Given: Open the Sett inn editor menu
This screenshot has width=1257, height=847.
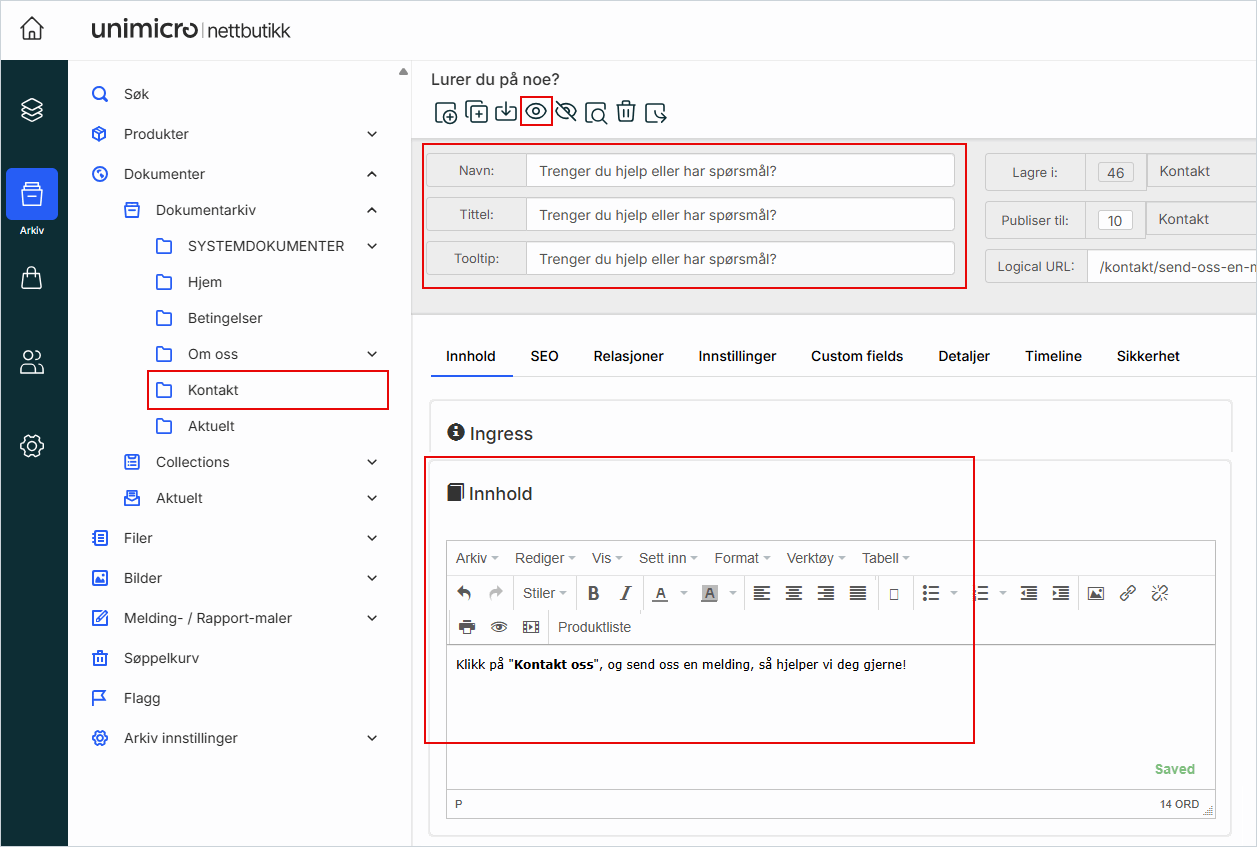Looking at the screenshot, I should coord(668,558).
